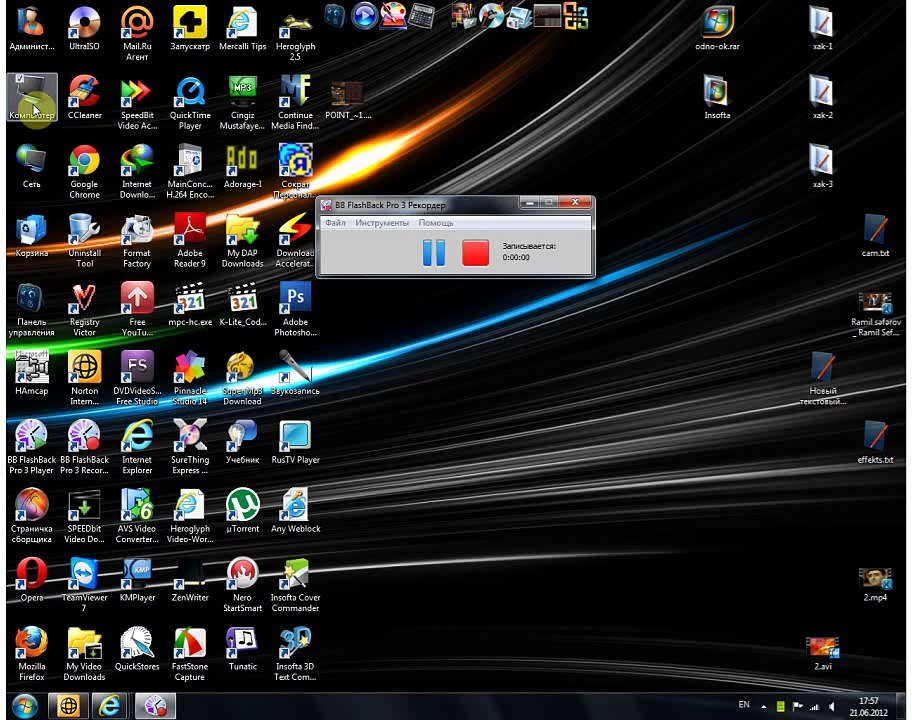The width and height of the screenshot is (912, 720).
Task: Pause the FlashBack recording
Action: [x=433, y=252]
